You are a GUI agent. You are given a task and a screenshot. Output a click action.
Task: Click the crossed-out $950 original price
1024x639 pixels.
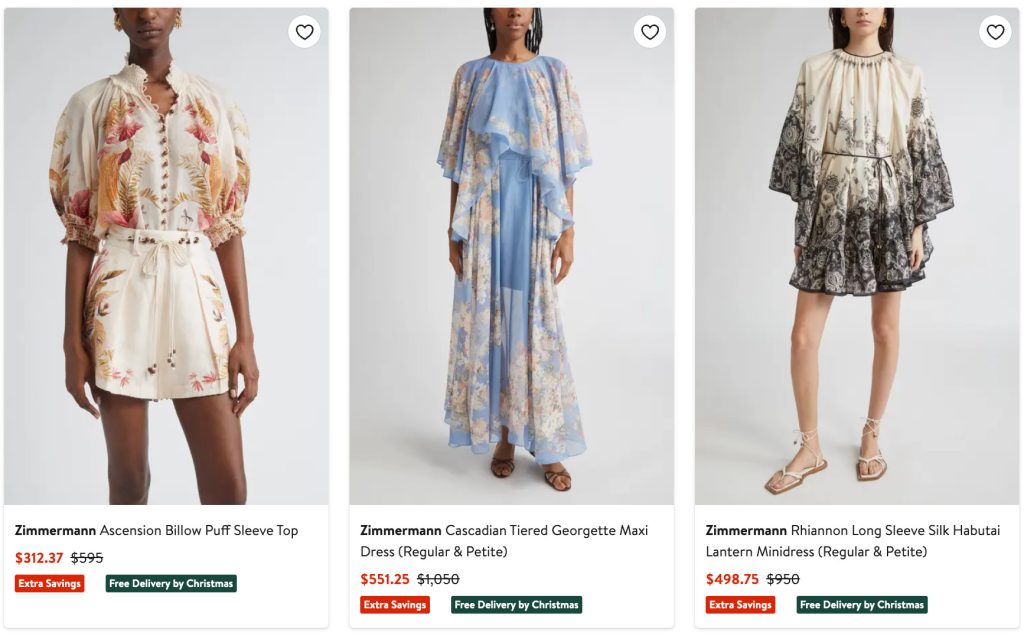tap(783, 579)
